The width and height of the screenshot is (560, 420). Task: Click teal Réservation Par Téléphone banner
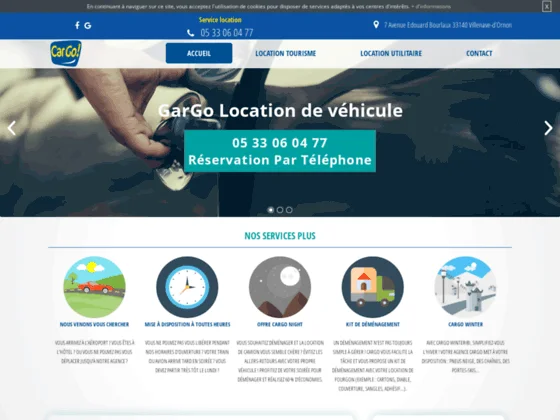[280, 151]
